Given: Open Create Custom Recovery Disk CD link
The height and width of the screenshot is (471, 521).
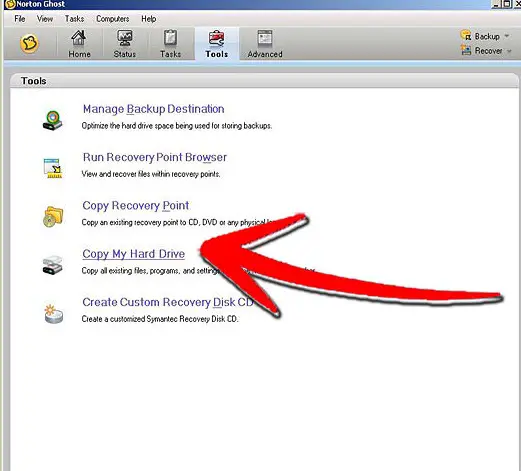Looking at the screenshot, I should click(168, 302).
